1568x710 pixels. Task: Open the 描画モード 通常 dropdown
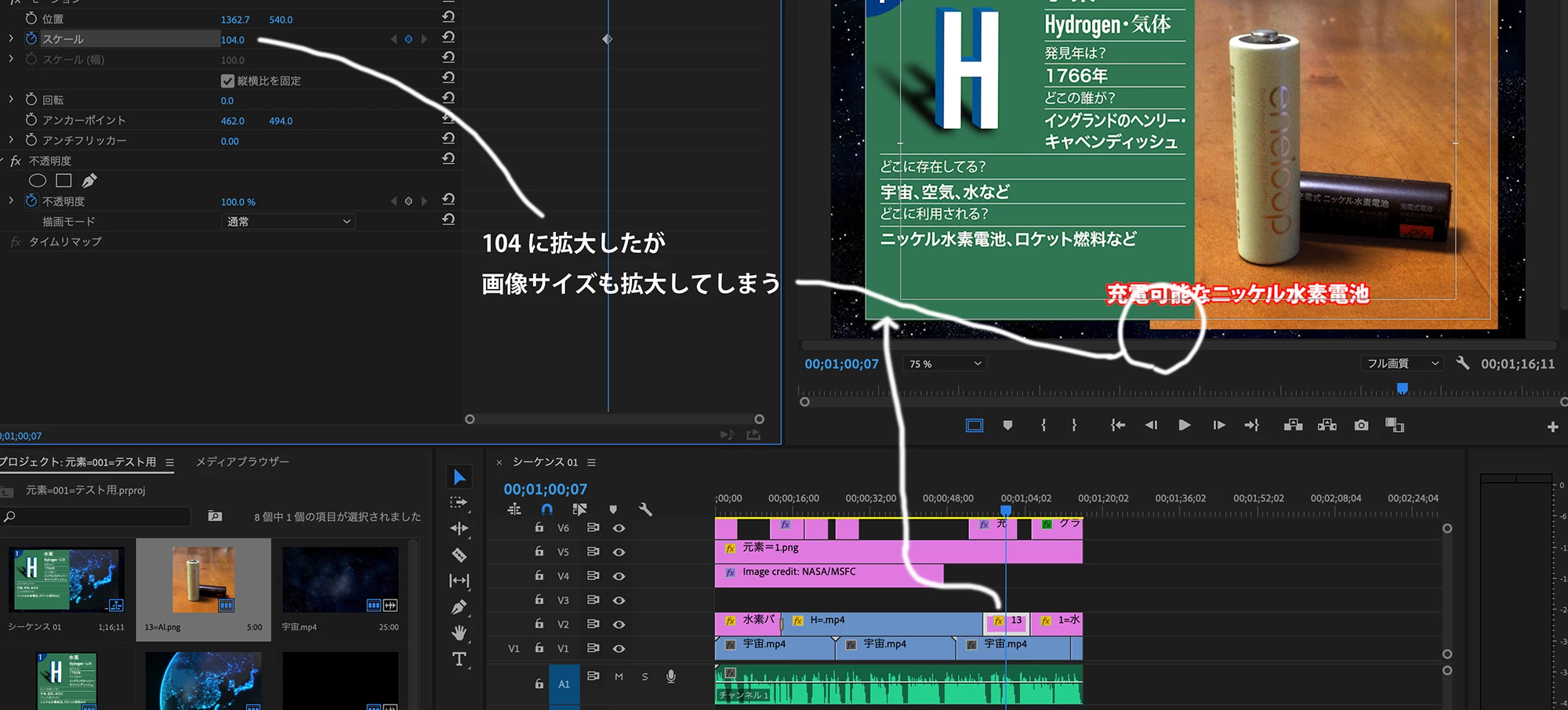[x=289, y=222]
